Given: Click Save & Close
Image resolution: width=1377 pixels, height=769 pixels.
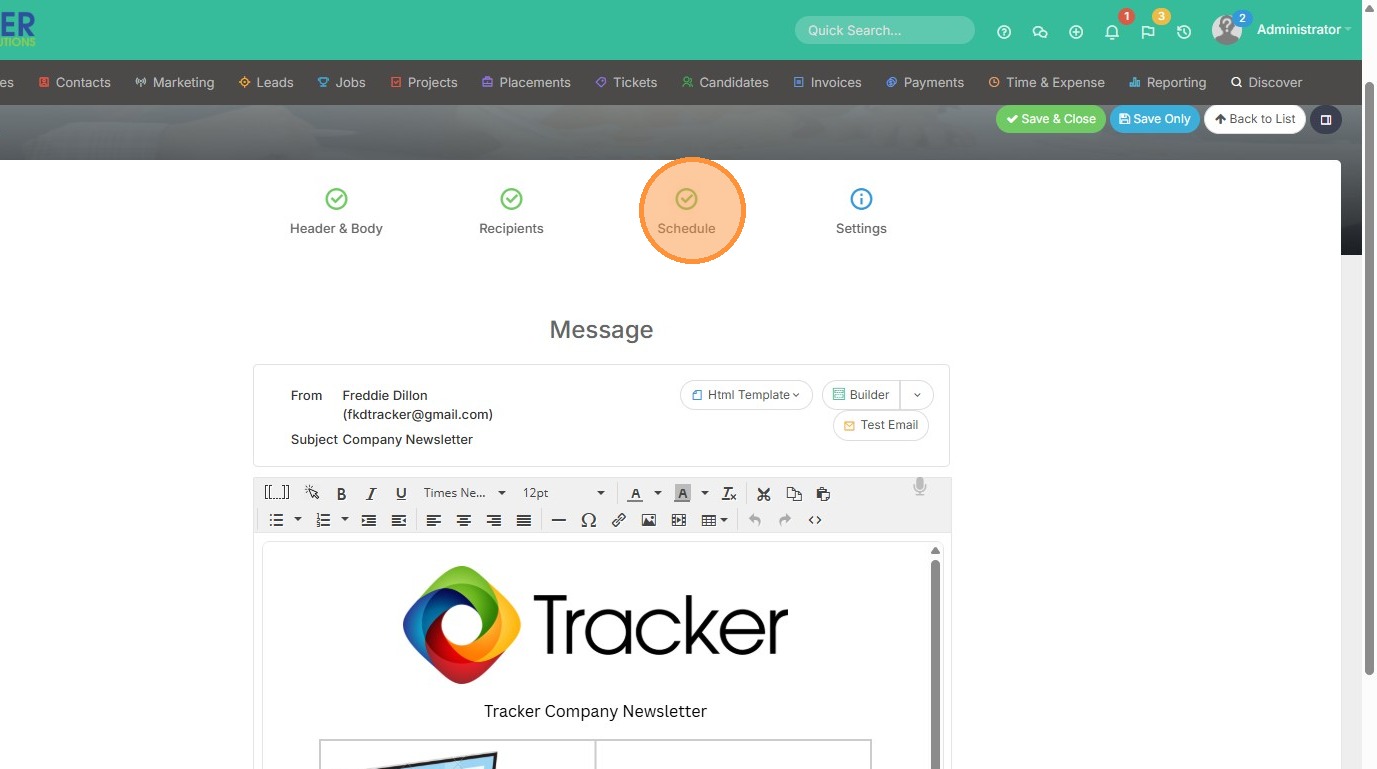Looking at the screenshot, I should (1051, 119).
